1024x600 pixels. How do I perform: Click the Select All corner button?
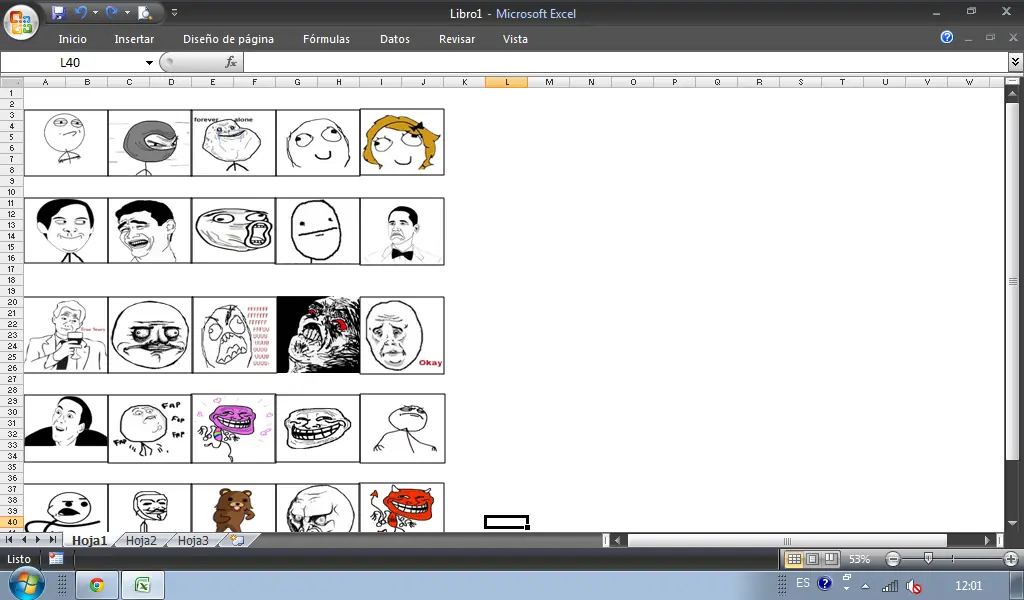coord(12,82)
